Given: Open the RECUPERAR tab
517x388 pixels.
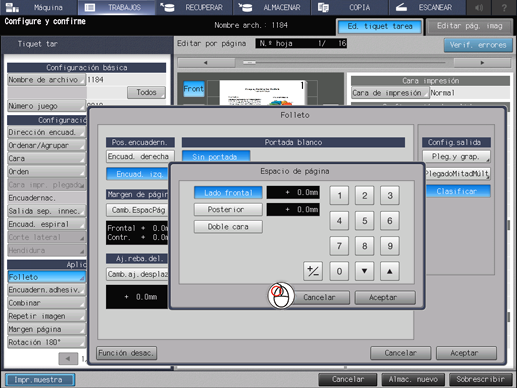Looking at the screenshot, I should click(194, 7).
